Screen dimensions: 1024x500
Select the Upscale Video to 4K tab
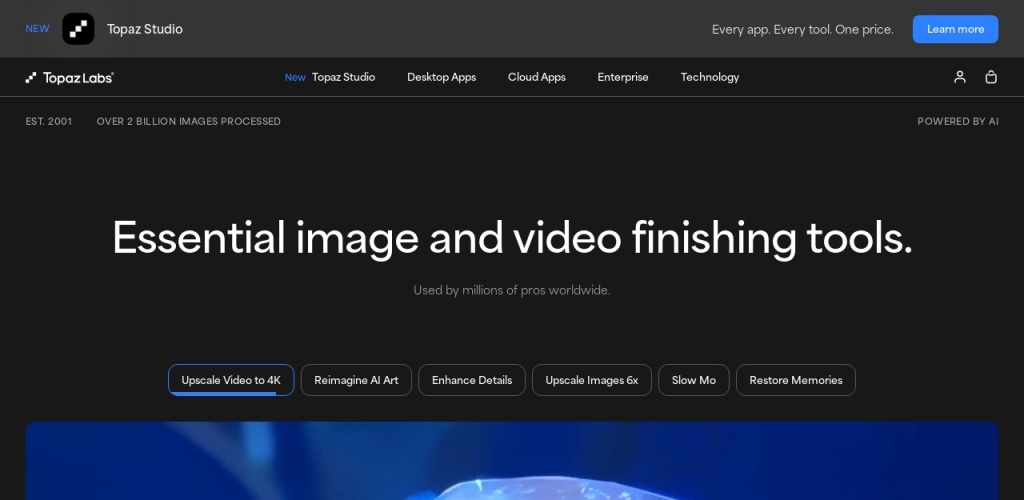pos(231,379)
